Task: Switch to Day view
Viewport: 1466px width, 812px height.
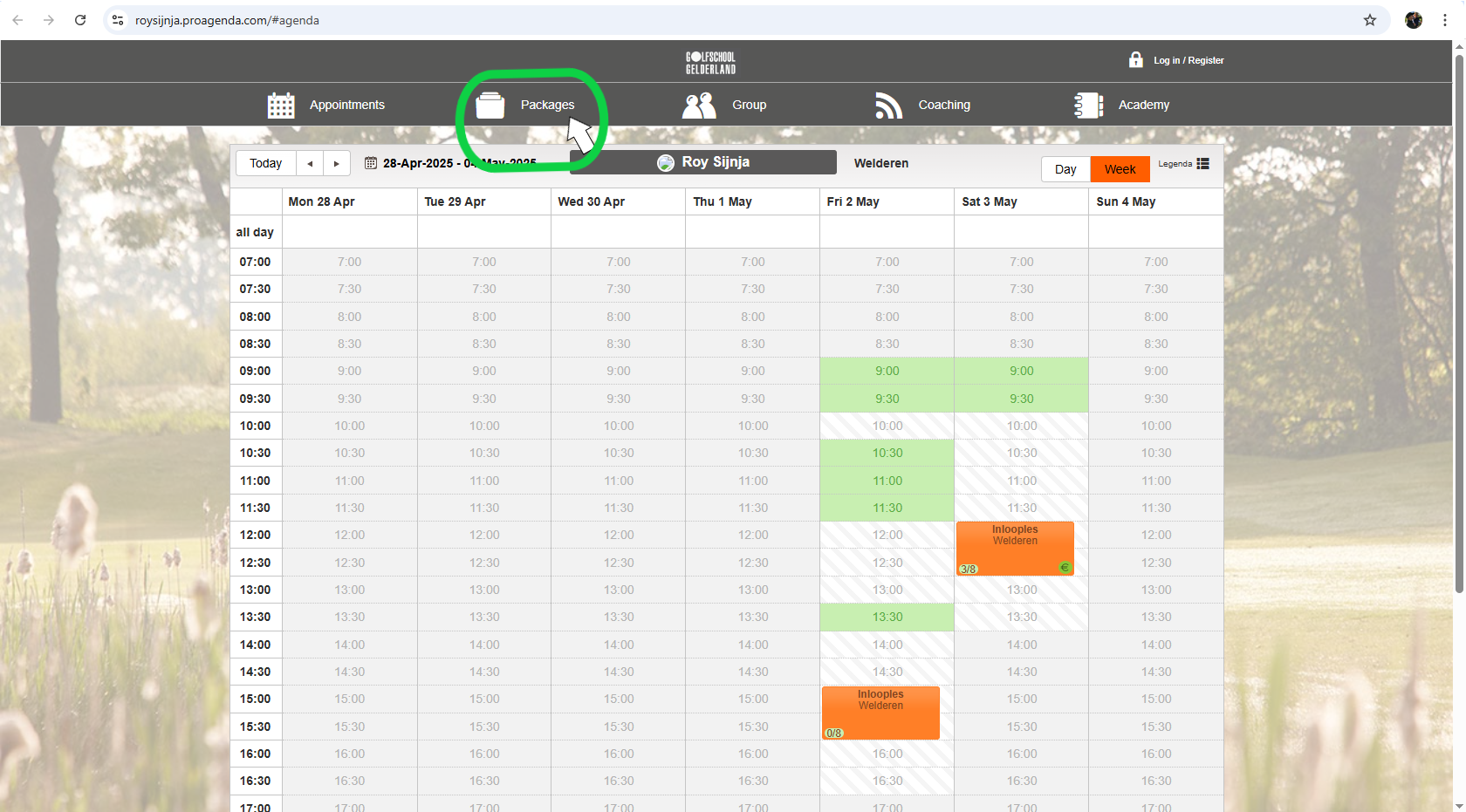Action: (1065, 169)
